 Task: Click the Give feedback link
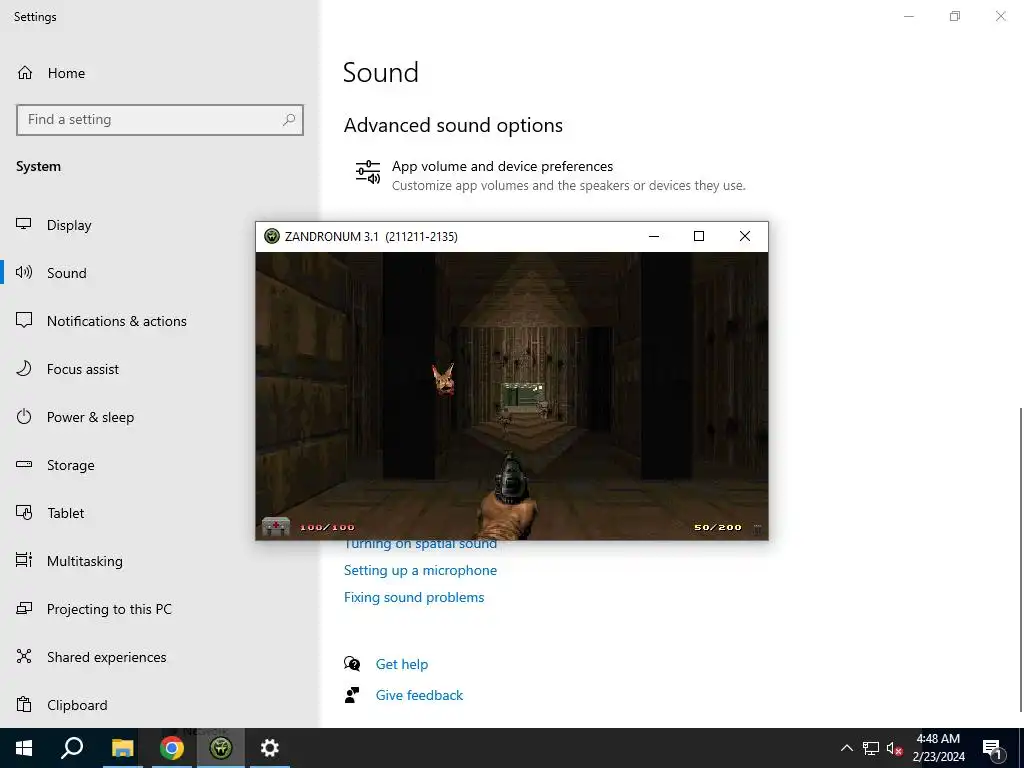tap(419, 695)
